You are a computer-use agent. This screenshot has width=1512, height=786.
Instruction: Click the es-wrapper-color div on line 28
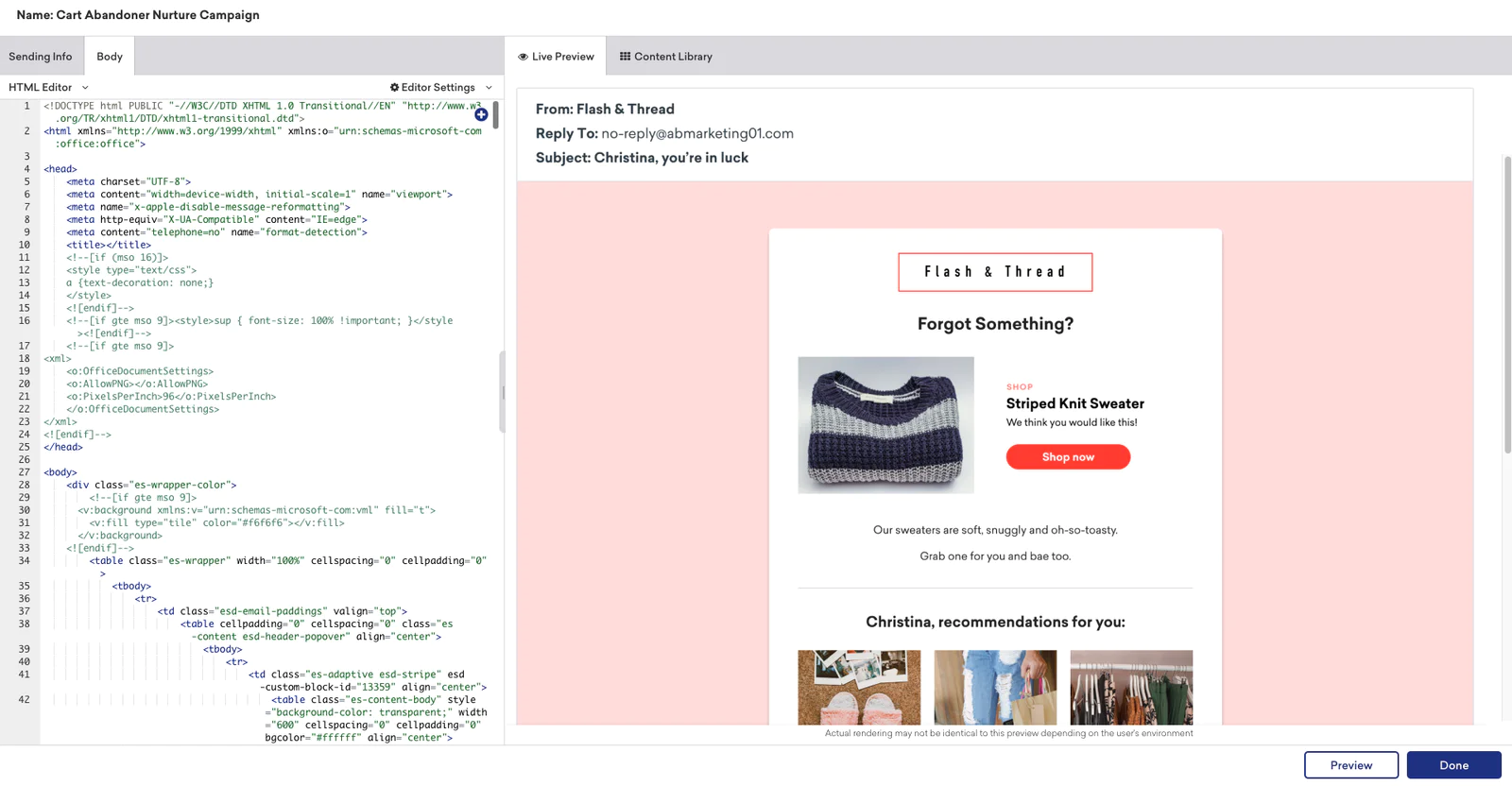click(151, 485)
